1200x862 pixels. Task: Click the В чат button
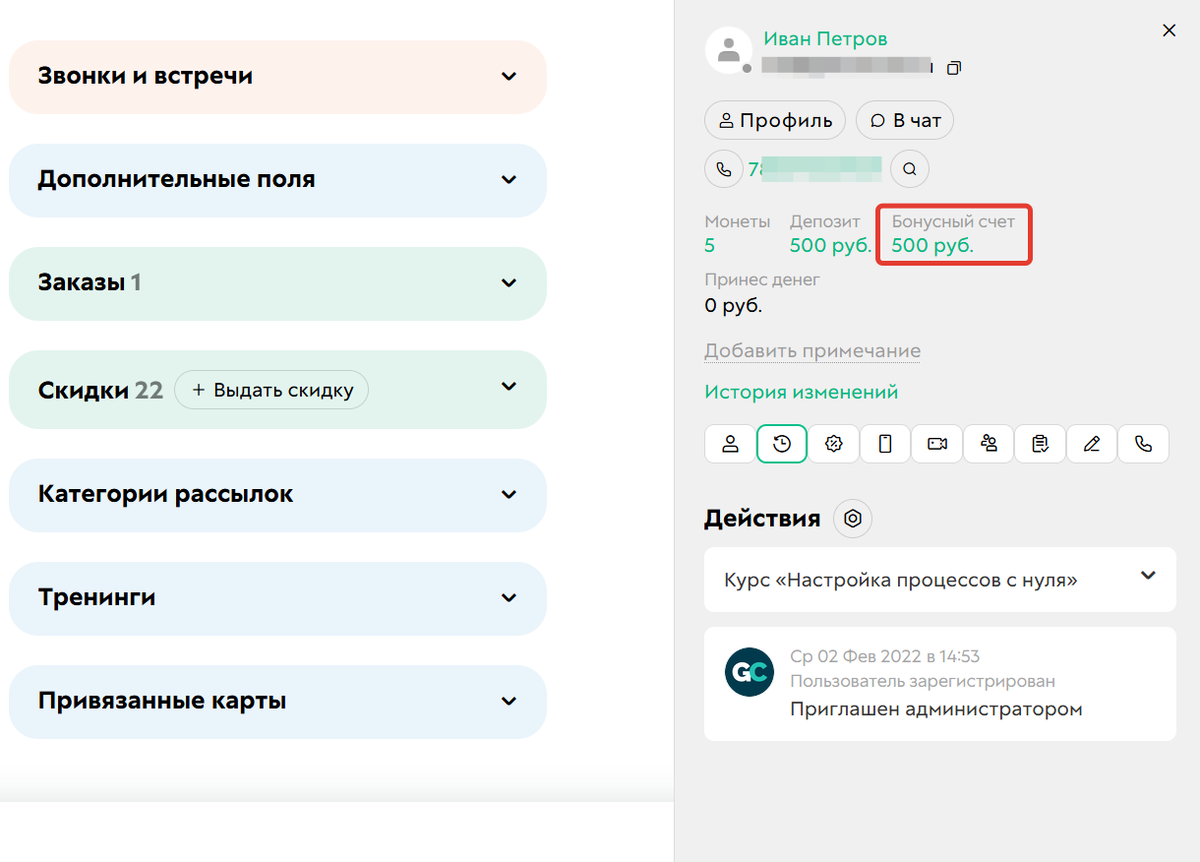point(904,120)
